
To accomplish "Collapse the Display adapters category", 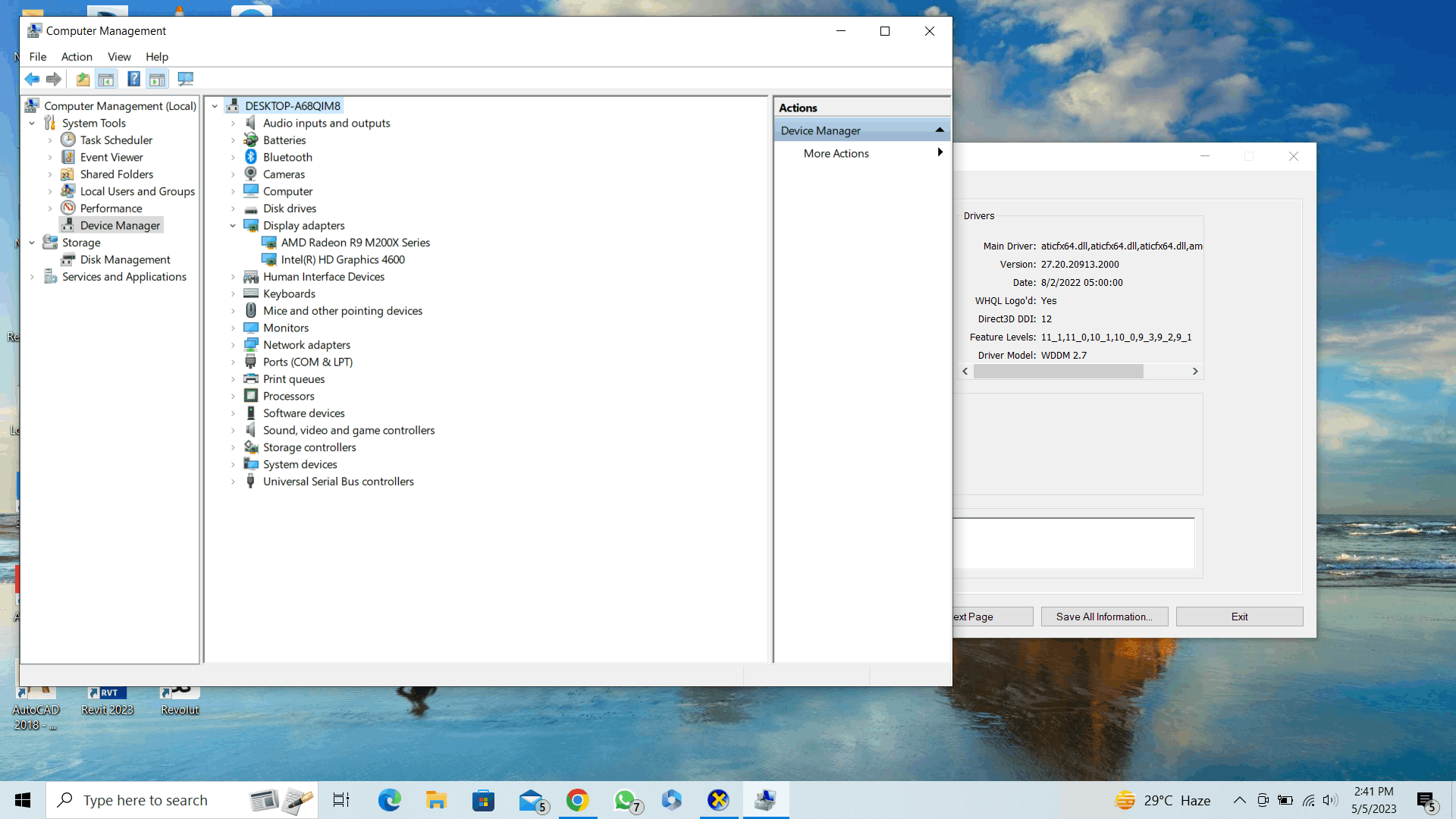I will 233,225.
